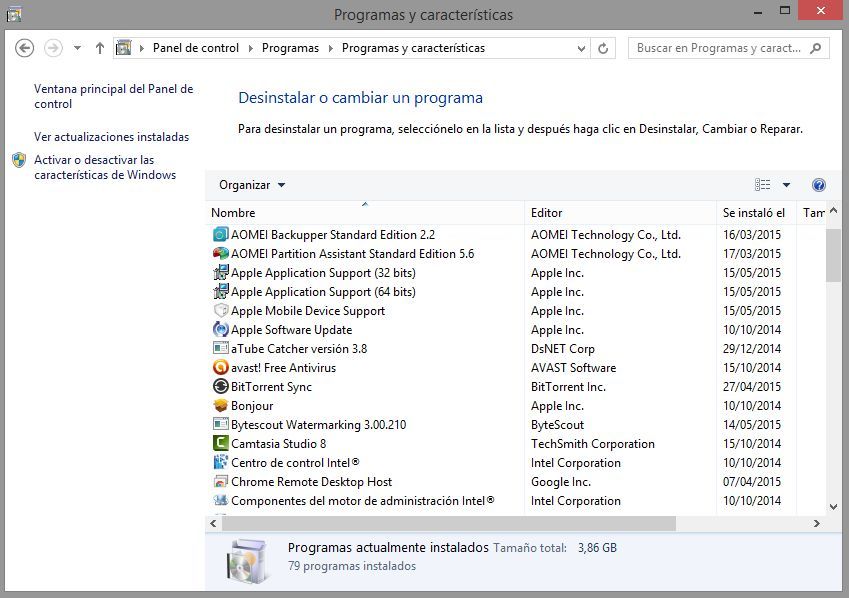Go back with the back arrow
The height and width of the screenshot is (598, 849).
(24, 48)
